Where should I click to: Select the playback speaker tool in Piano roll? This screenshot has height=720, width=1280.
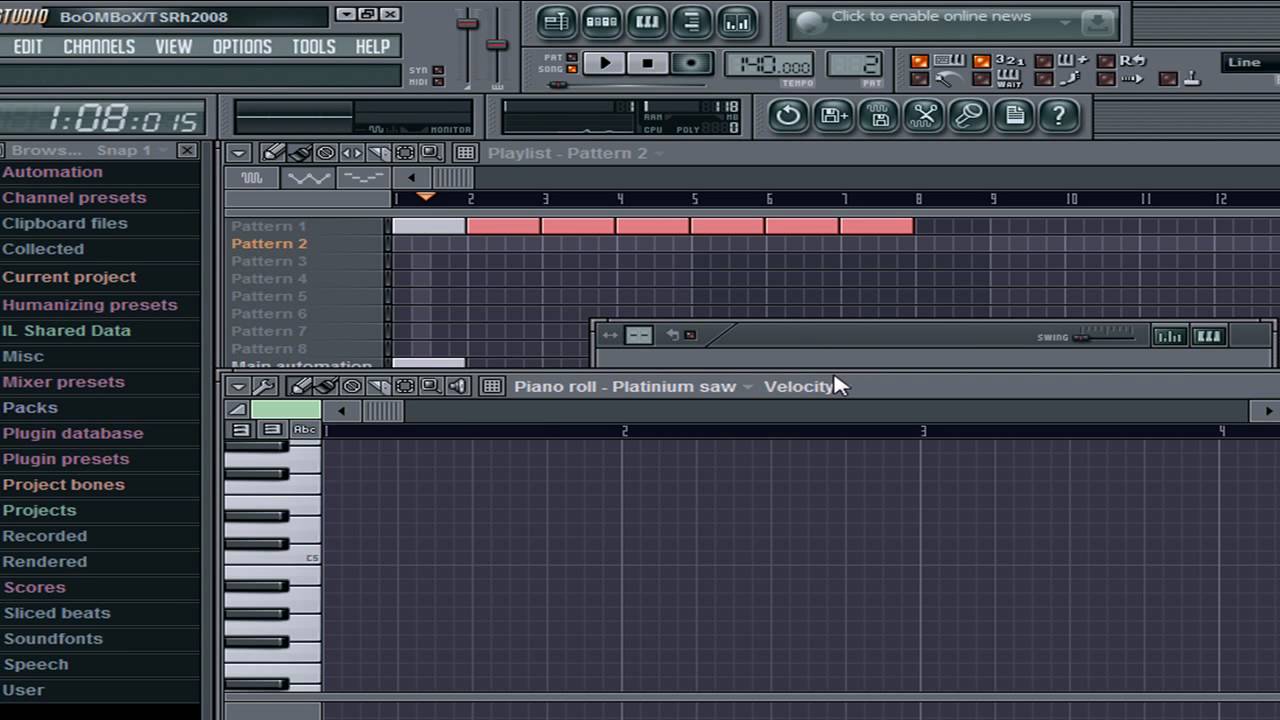[x=458, y=386]
